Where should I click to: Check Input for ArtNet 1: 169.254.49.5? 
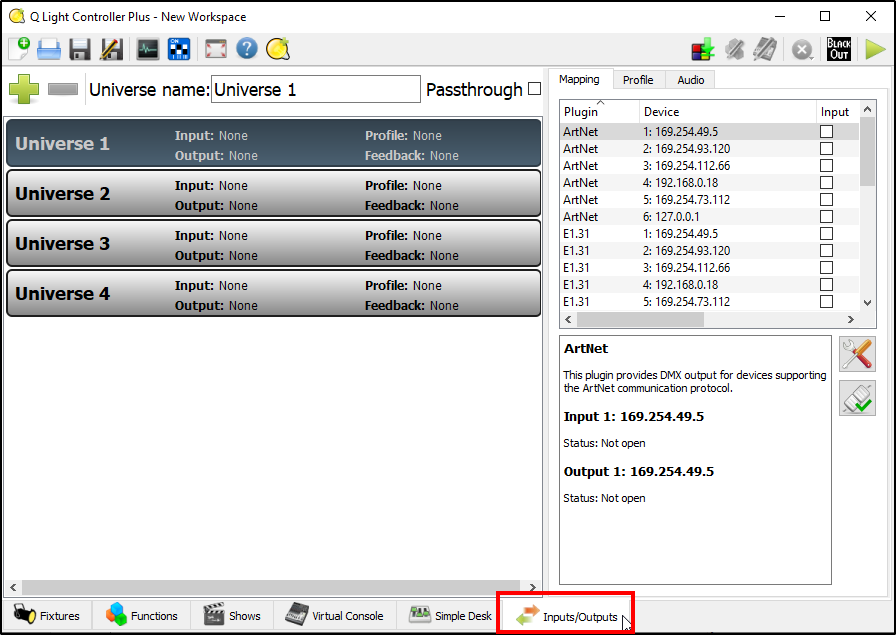click(x=826, y=131)
